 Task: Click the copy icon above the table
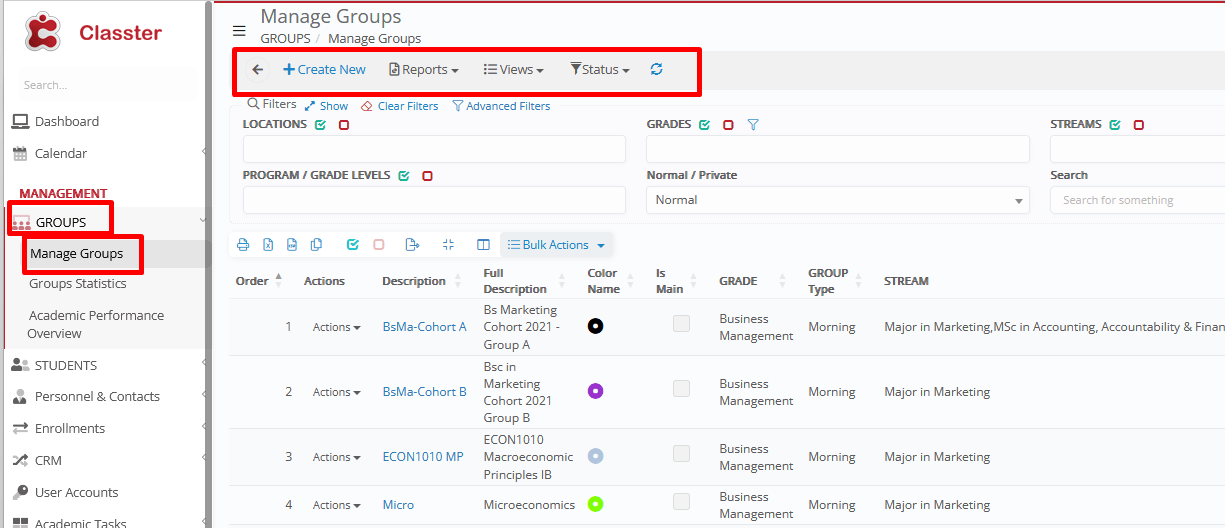(x=316, y=245)
